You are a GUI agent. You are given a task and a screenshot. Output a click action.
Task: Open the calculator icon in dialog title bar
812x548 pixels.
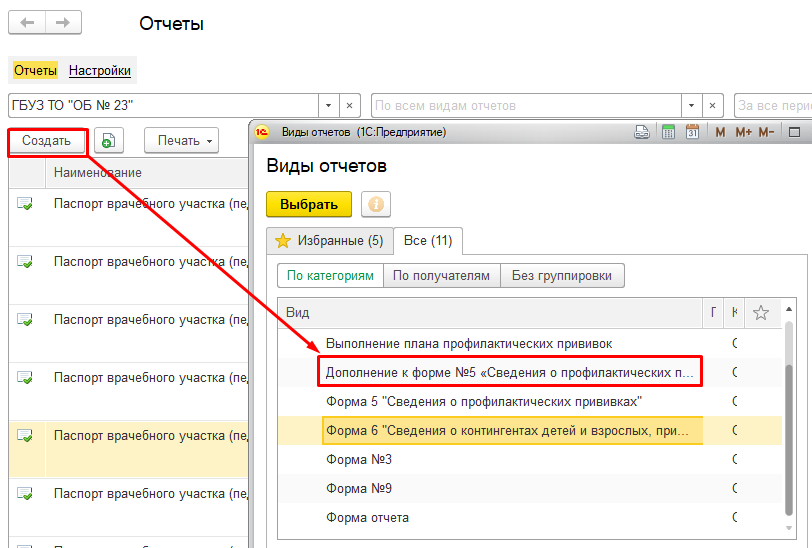667,132
